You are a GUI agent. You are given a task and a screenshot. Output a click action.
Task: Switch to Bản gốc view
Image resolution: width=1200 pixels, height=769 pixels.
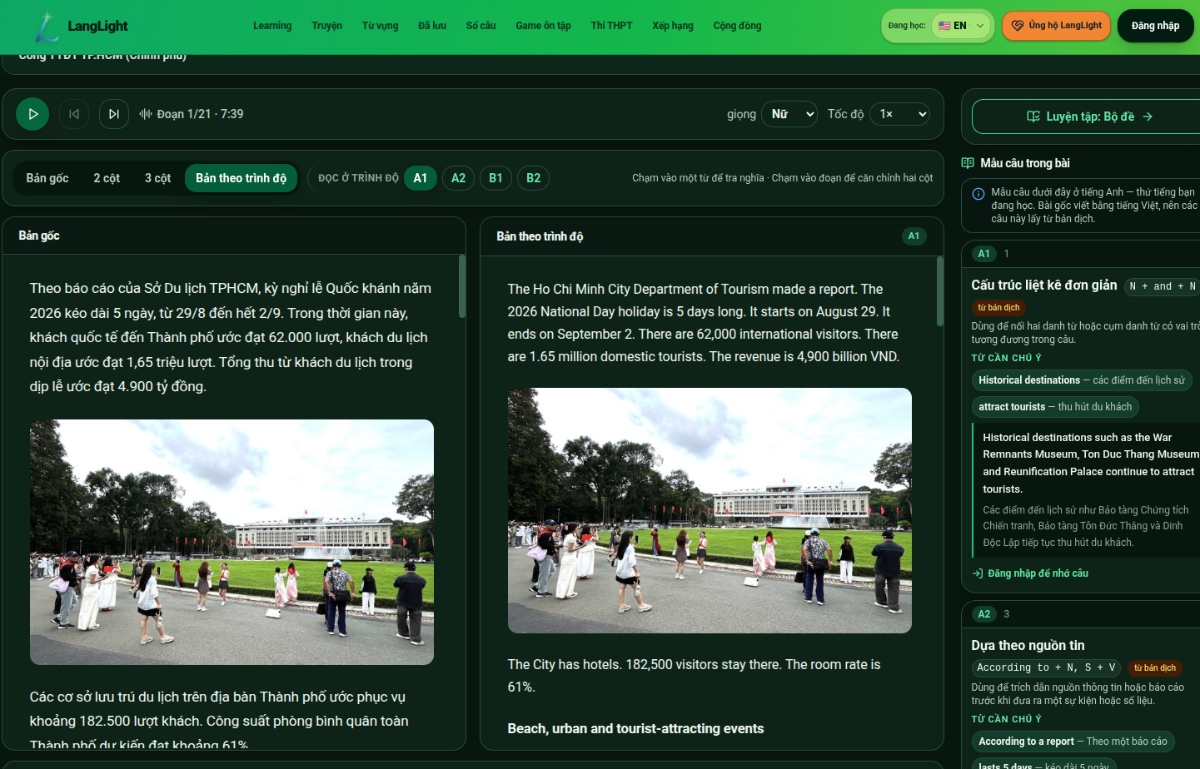pyautogui.click(x=47, y=178)
